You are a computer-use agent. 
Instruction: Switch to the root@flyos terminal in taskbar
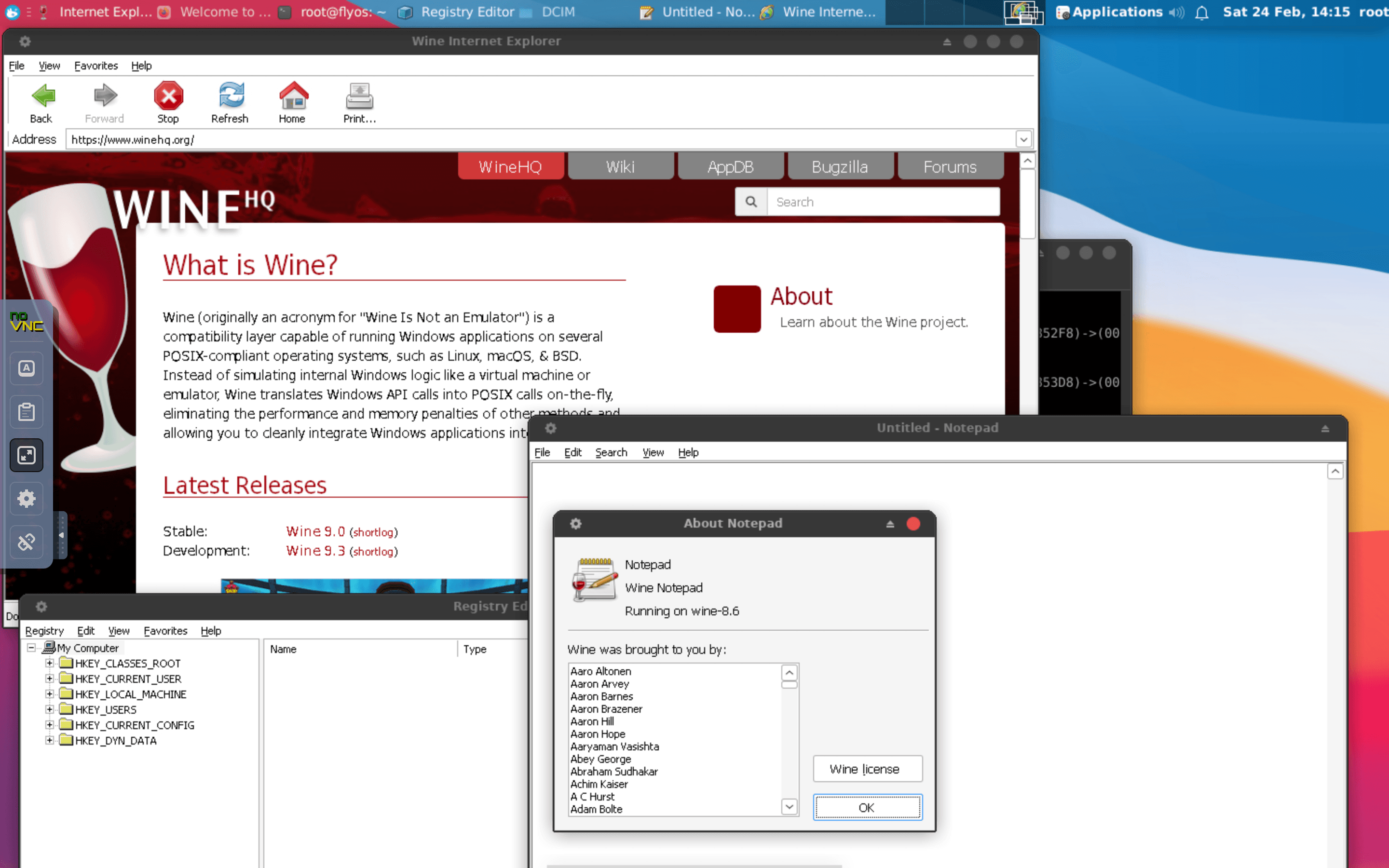point(333,12)
